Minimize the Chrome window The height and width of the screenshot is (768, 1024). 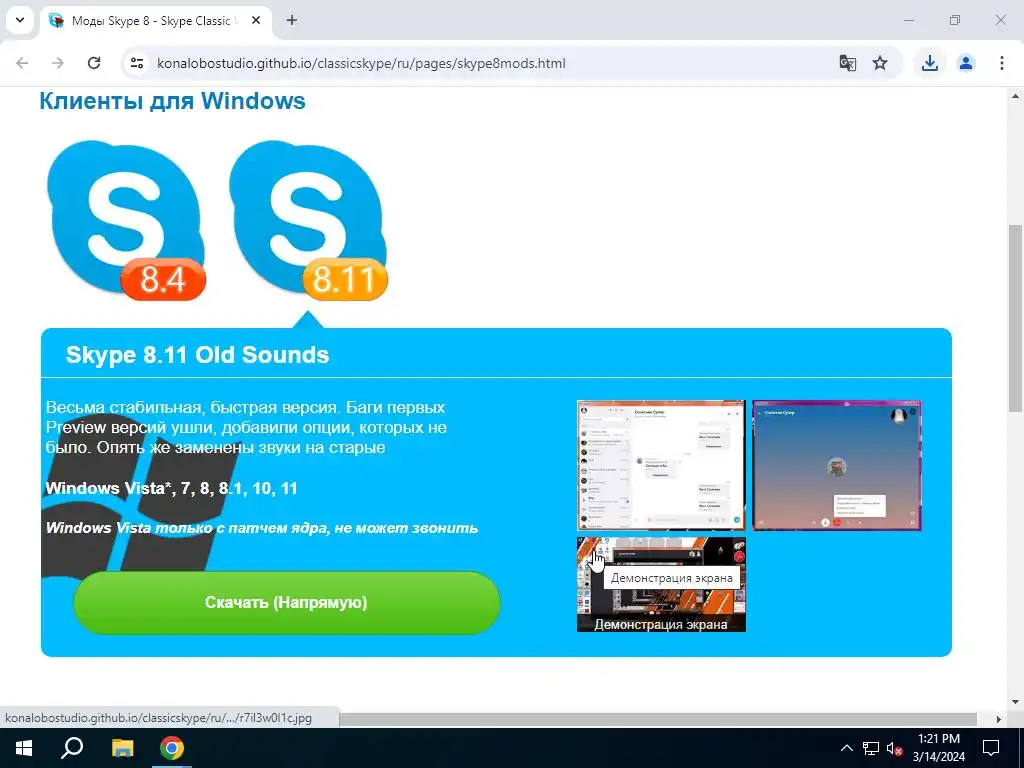[x=908, y=20]
